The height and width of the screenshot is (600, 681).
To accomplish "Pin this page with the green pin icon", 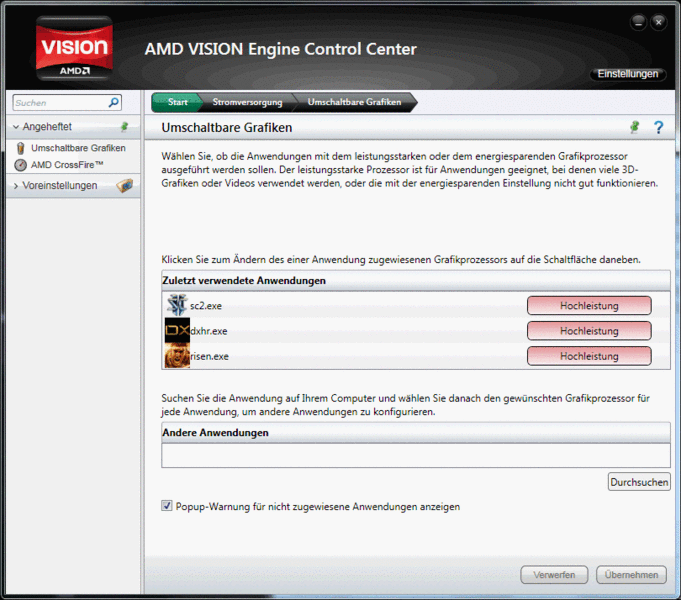I will 635,127.
